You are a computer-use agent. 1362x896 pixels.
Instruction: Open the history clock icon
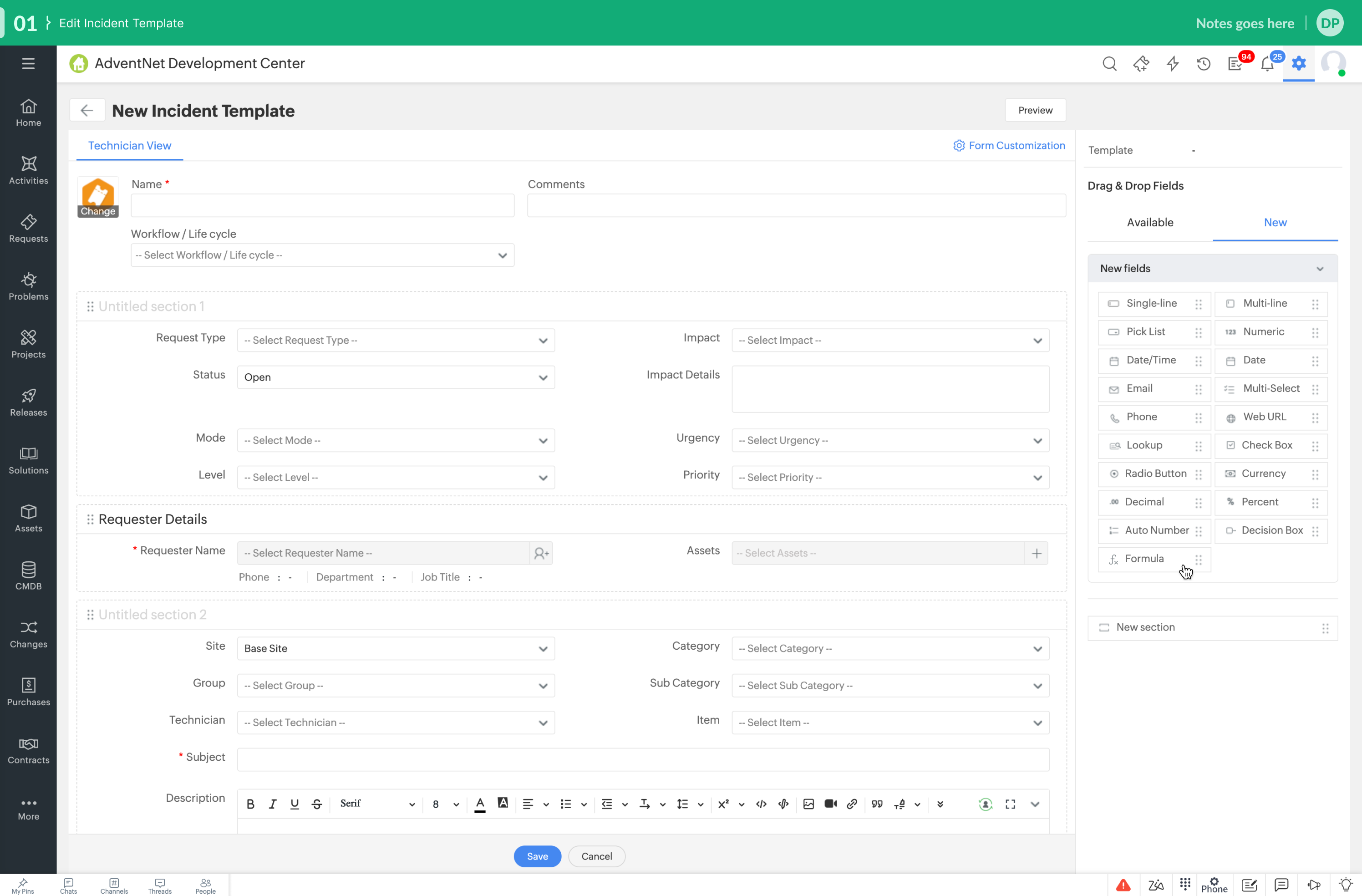[x=1204, y=64]
